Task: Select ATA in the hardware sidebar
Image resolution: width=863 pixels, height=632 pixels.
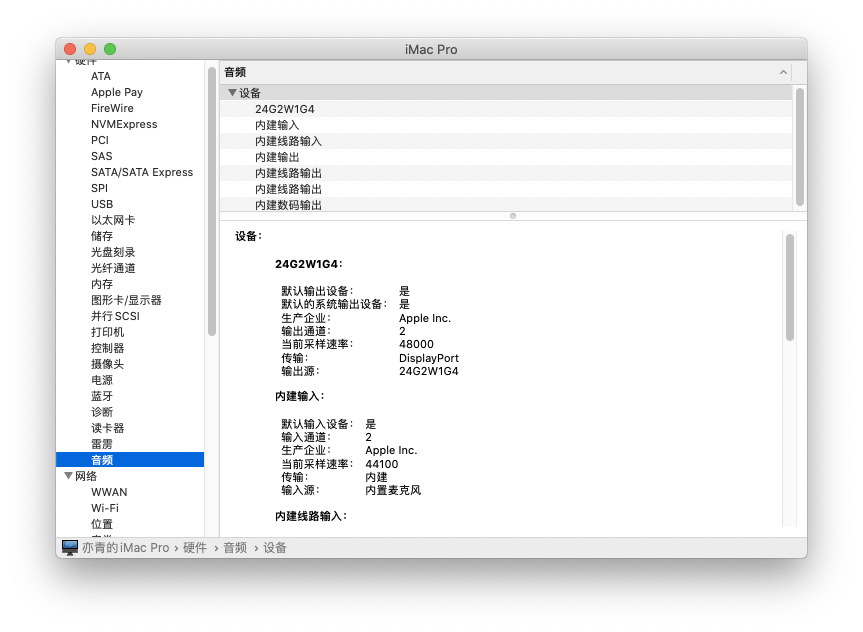Action: (x=101, y=76)
